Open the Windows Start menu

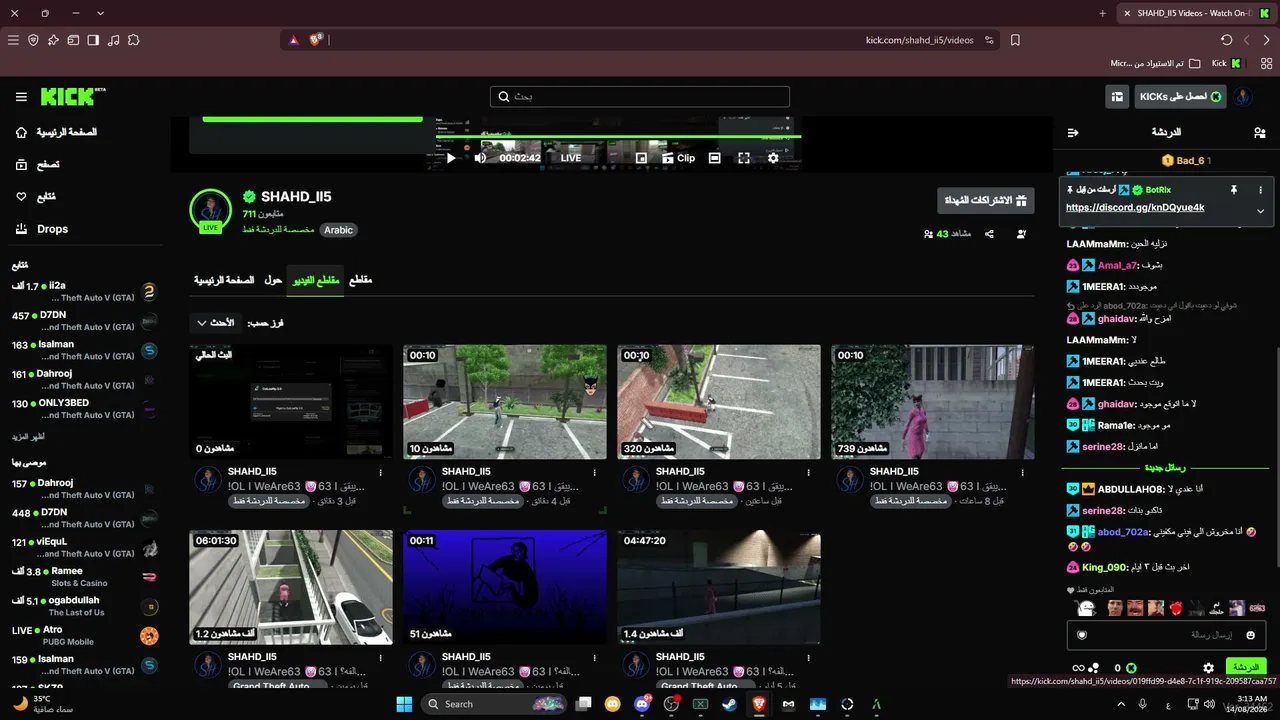[404, 704]
